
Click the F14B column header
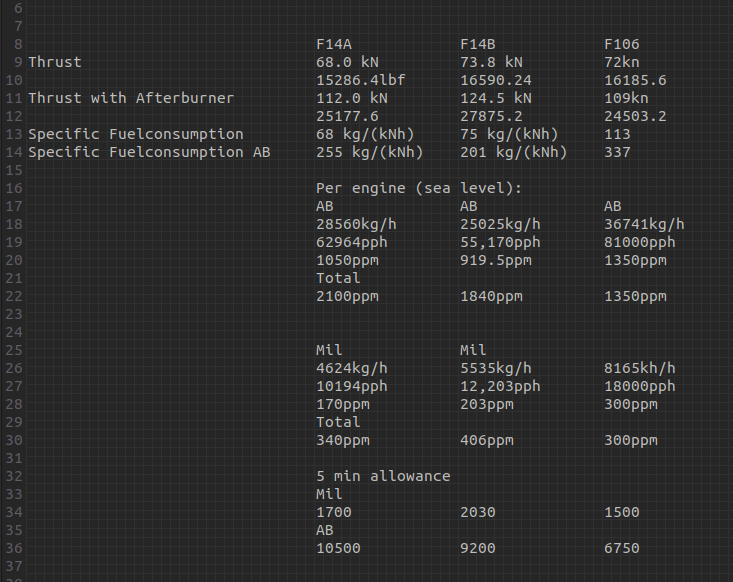478,44
